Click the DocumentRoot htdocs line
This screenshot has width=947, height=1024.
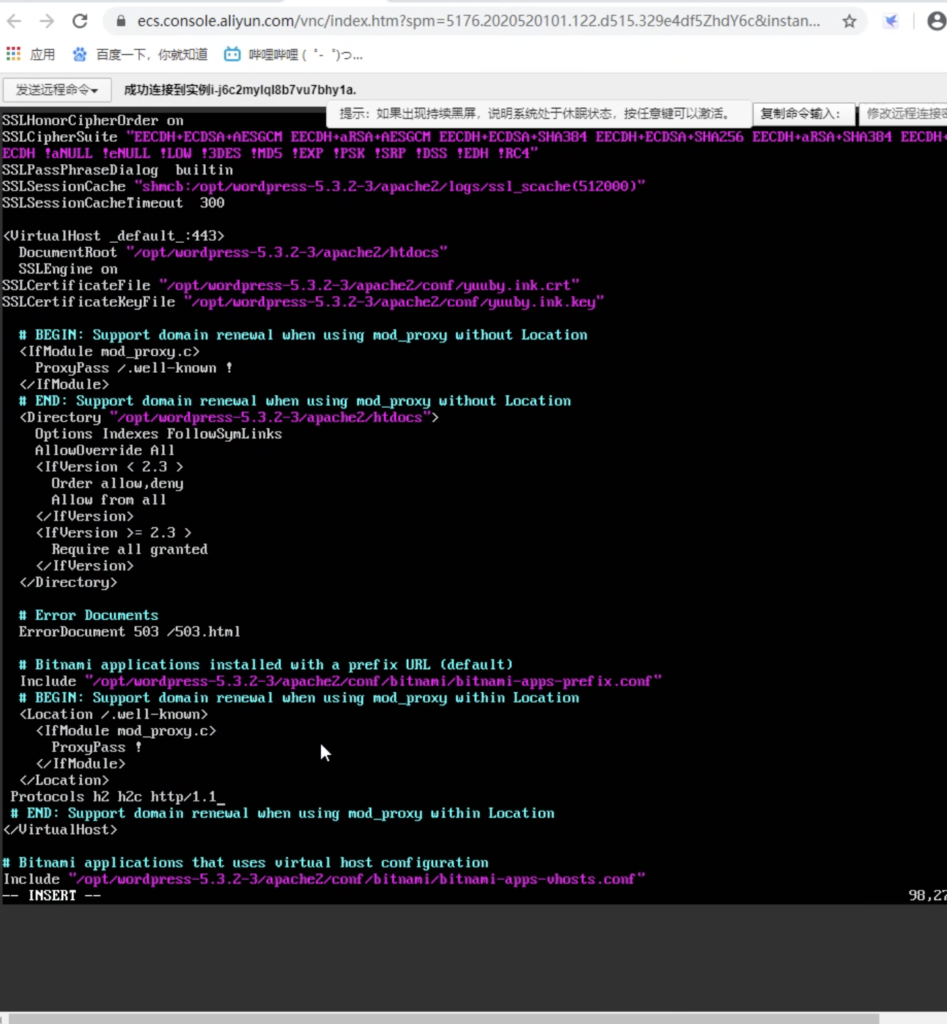click(233, 252)
